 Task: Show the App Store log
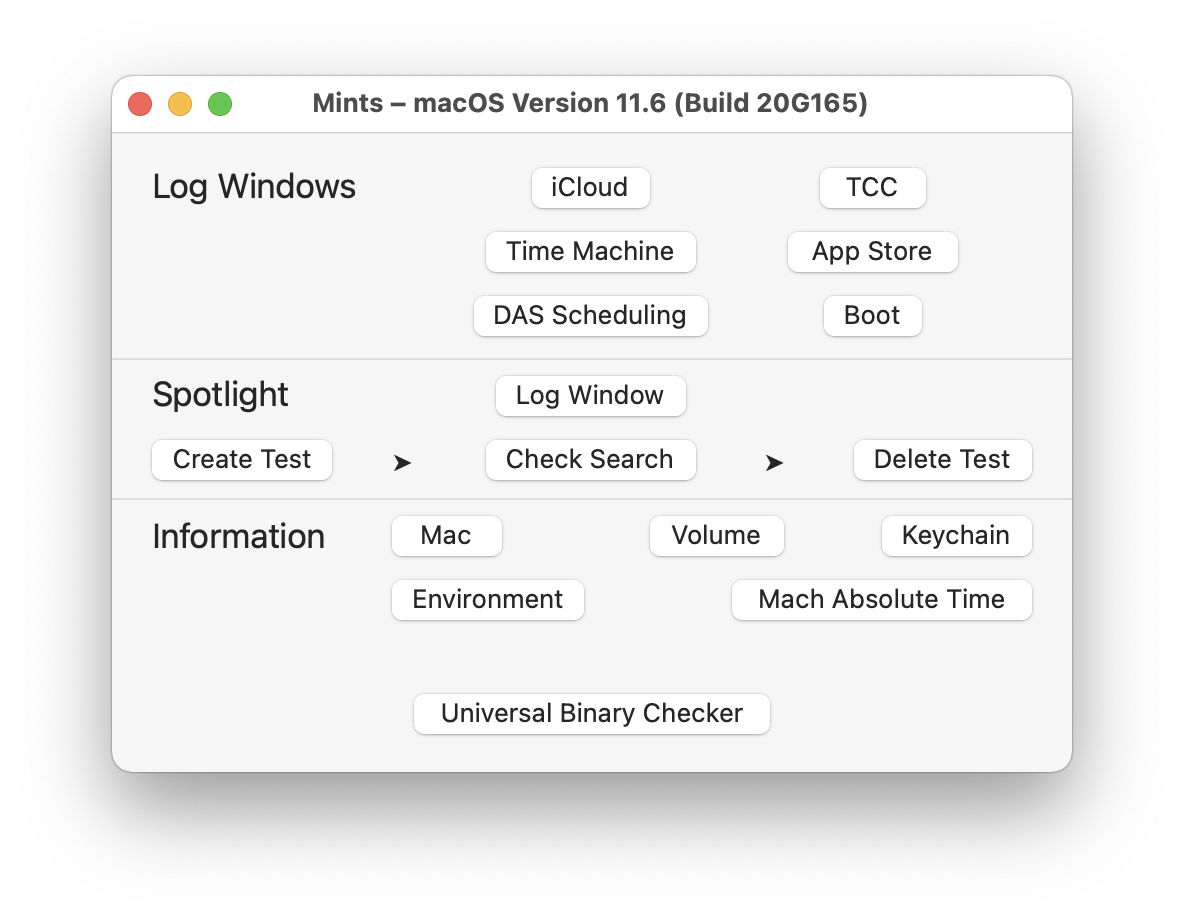coord(872,252)
